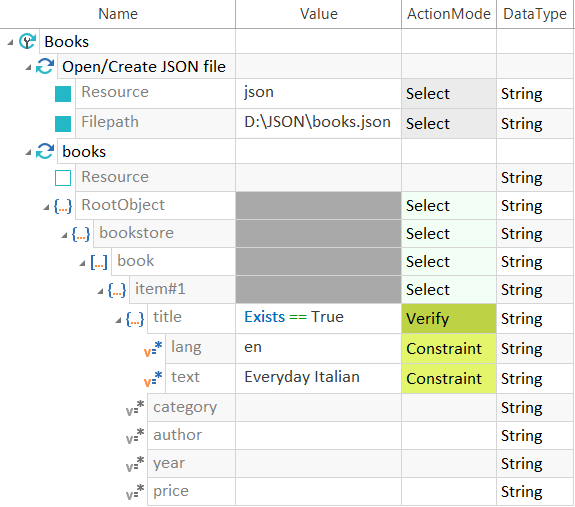This screenshot has height=507, width=575.
Task: Collapse the Books root node
Action: 10,43
